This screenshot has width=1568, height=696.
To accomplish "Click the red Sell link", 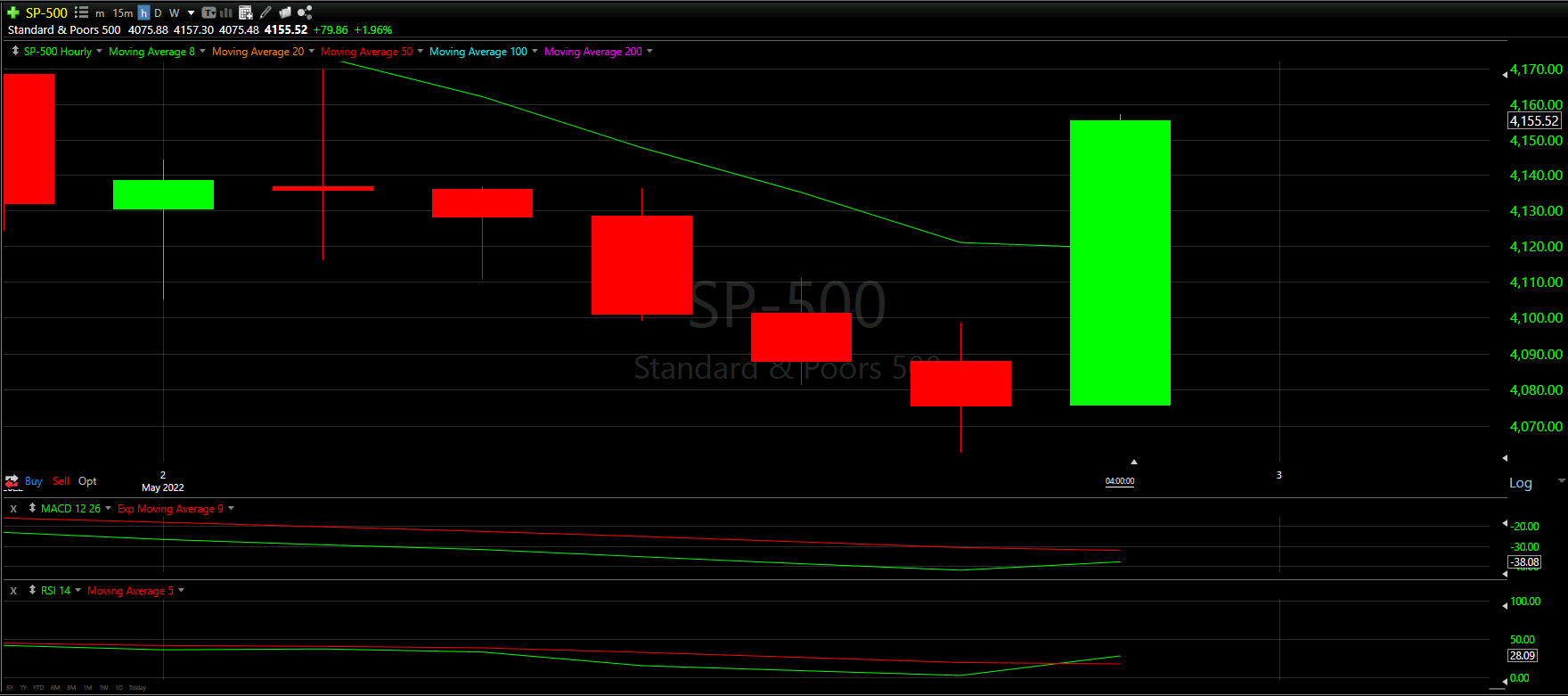I will [61, 481].
